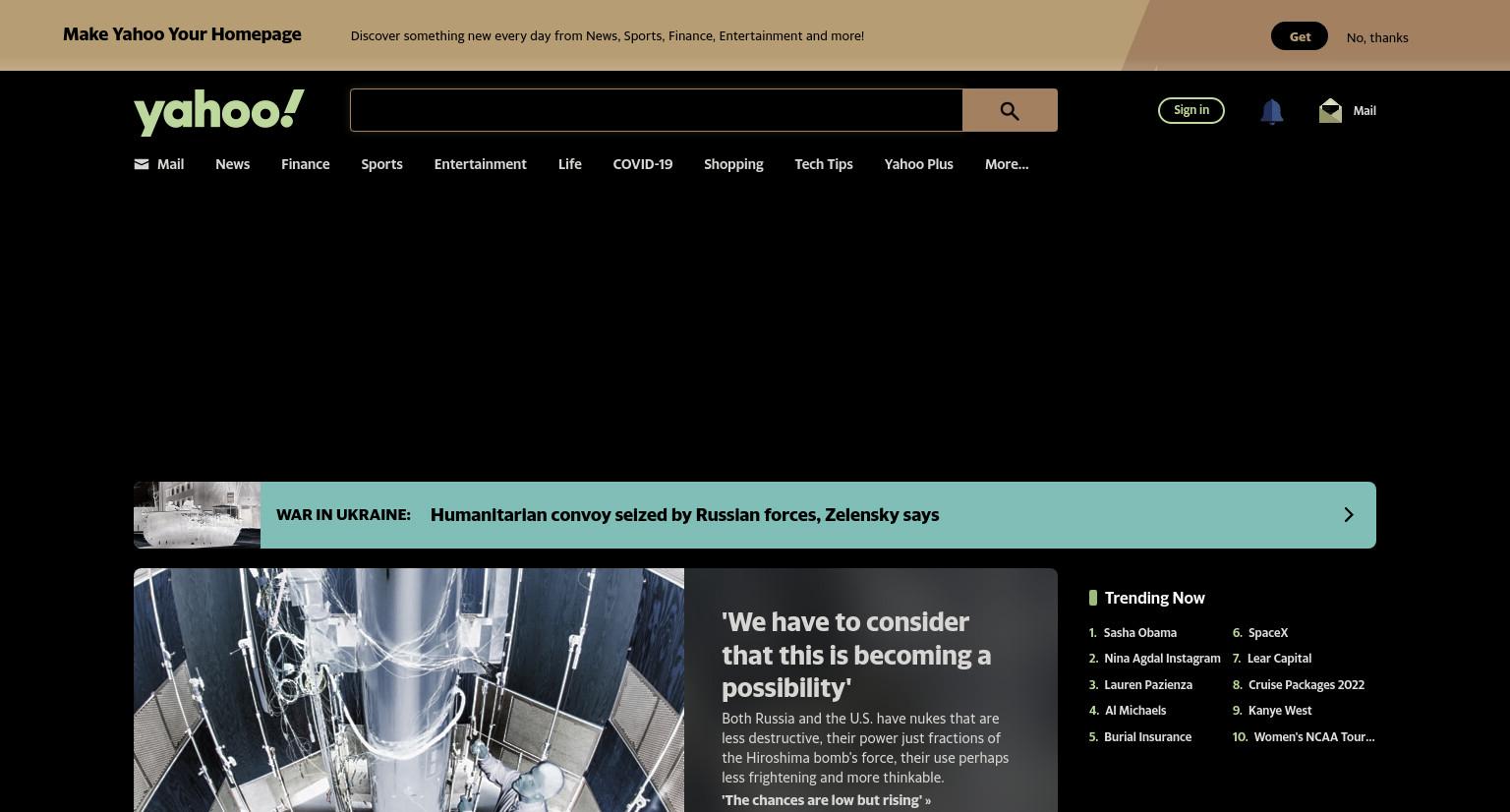The image size is (1510, 812).
Task: Open Yahoo Plus navigation item
Action: coord(918,164)
